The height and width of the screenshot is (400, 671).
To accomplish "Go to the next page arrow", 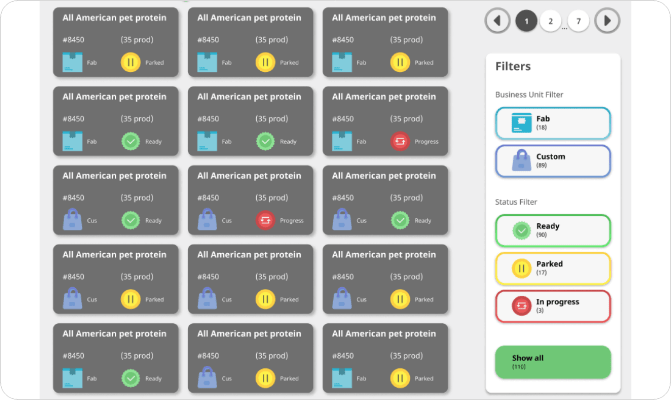I will coord(607,20).
